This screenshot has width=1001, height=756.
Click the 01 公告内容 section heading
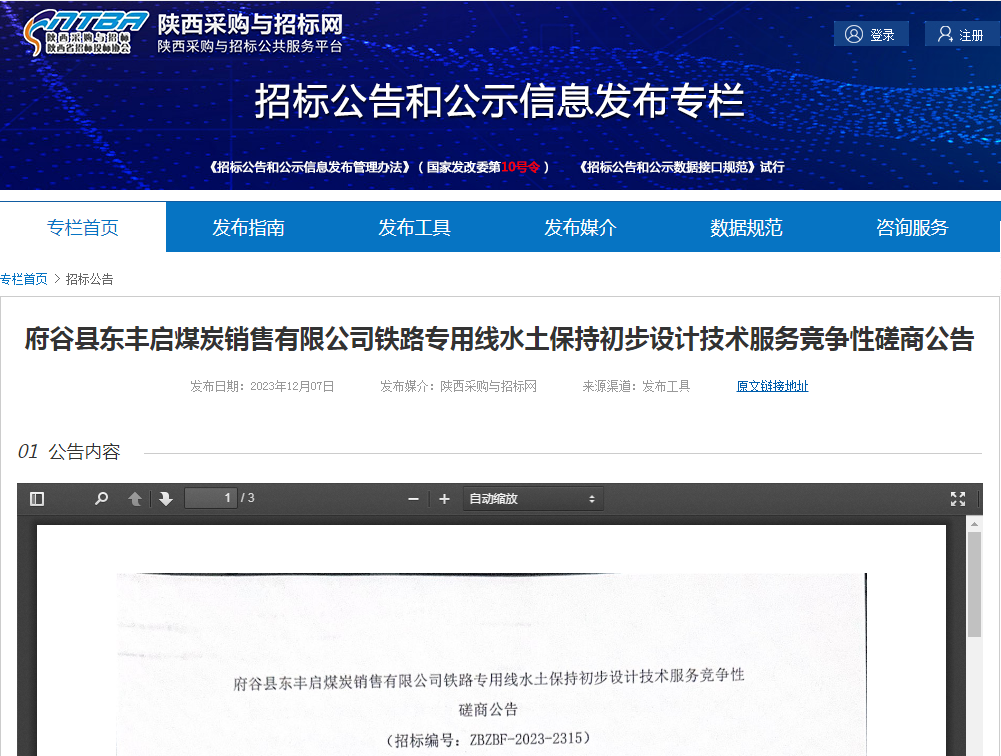tap(69, 452)
